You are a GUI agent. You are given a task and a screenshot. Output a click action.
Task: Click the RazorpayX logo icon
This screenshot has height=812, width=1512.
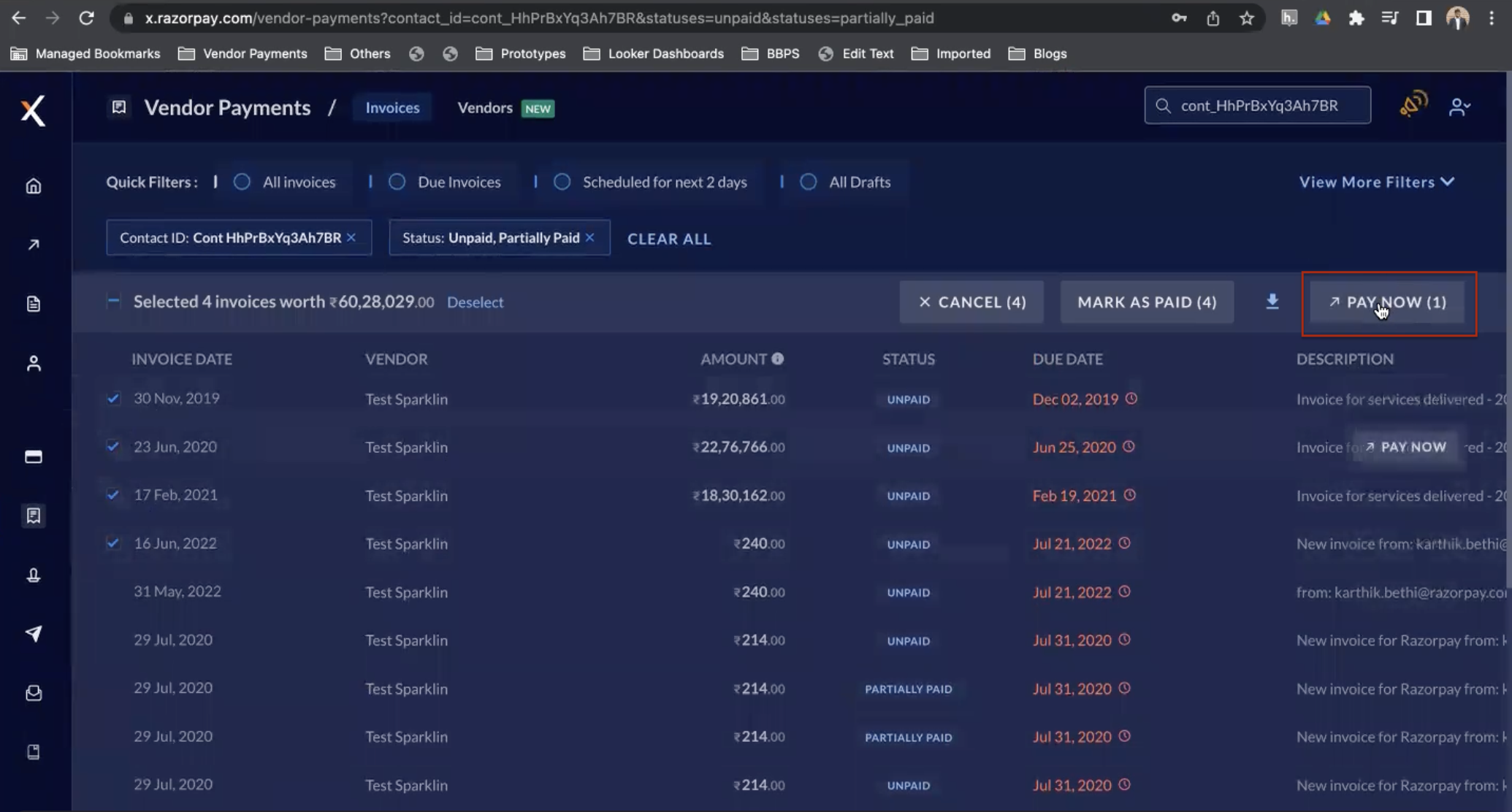coord(33,110)
